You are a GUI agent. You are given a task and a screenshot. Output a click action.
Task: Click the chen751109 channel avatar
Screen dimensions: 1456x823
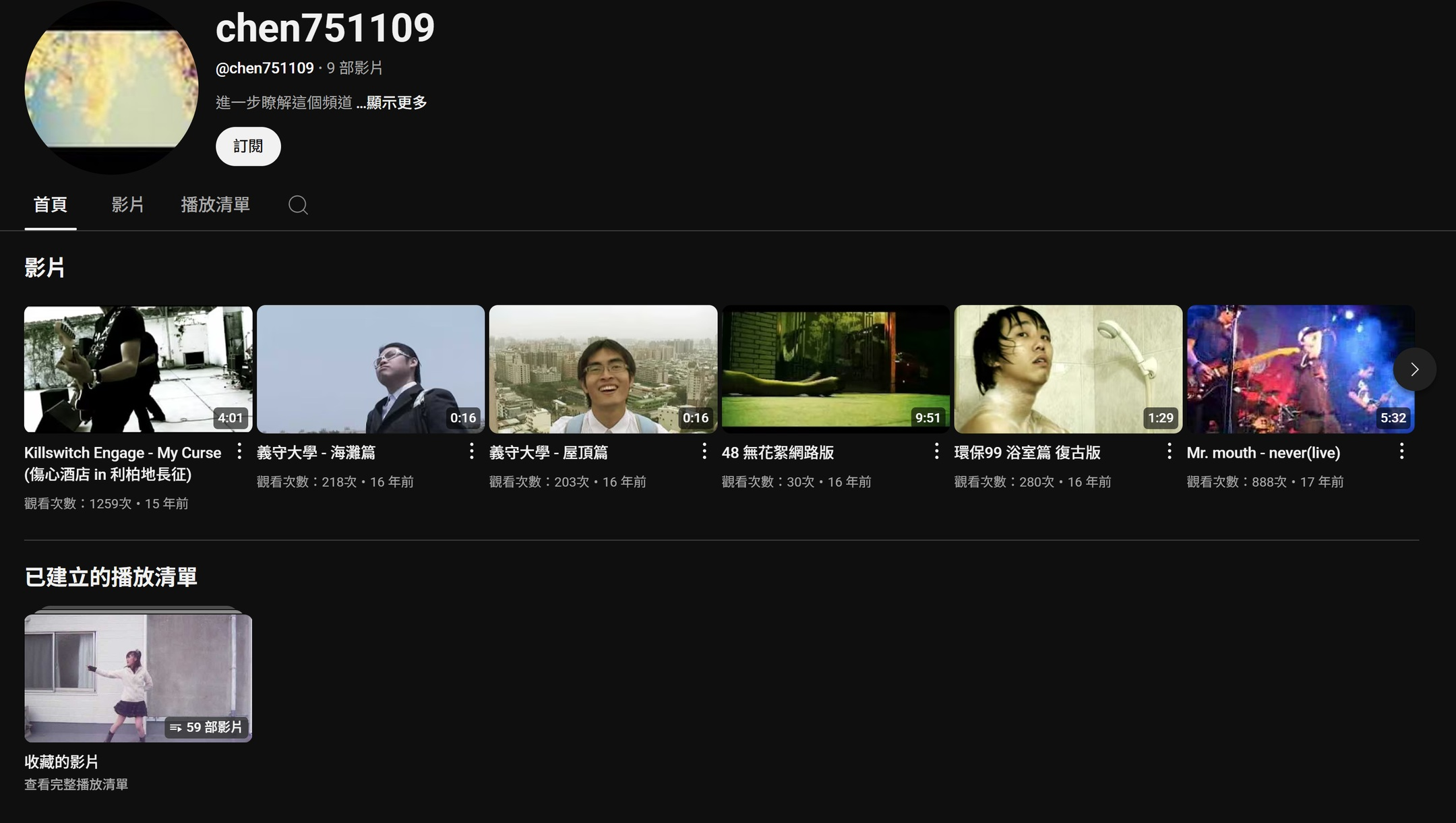pyautogui.click(x=111, y=88)
